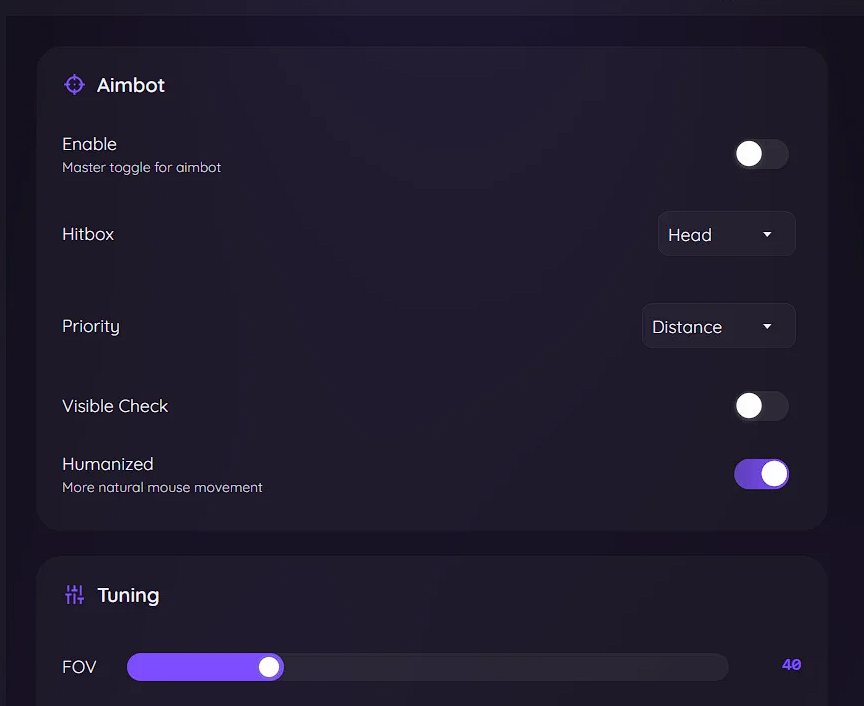Click the Hitbox setting label
The image size is (864, 706).
click(x=88, y=234)
